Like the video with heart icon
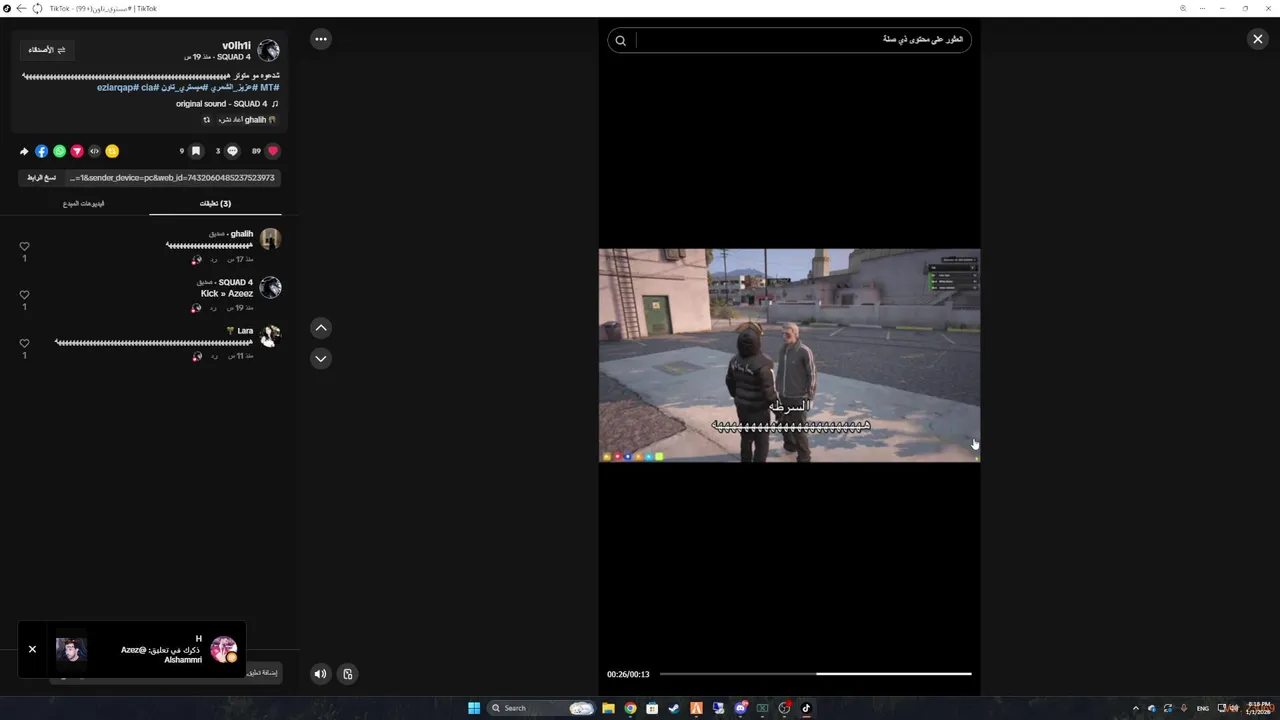This screenshot has width=1280, height=720. [x=273, y=151]
